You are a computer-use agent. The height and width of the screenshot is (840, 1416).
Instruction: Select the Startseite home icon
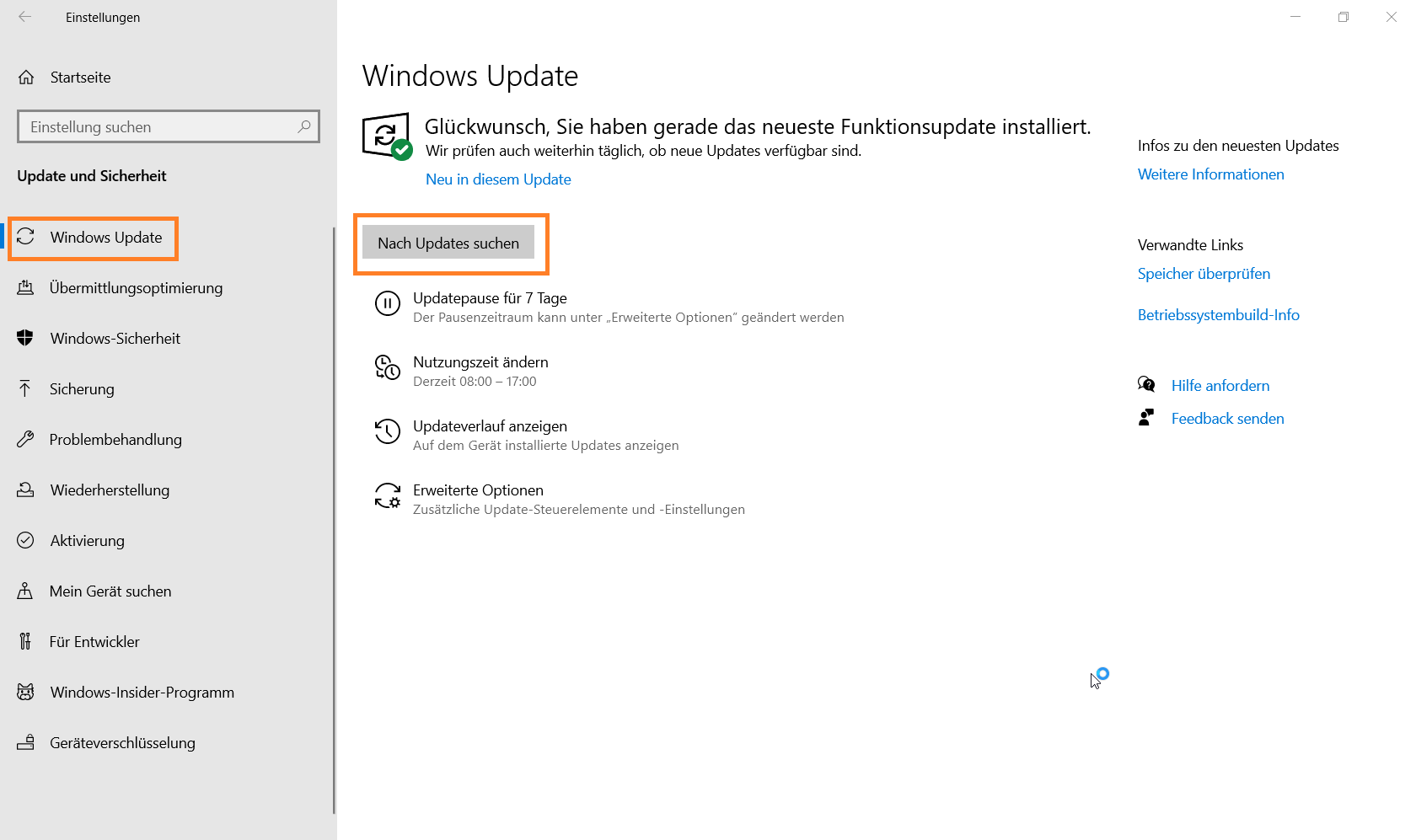pyautogui.click(x=26, y=77)
